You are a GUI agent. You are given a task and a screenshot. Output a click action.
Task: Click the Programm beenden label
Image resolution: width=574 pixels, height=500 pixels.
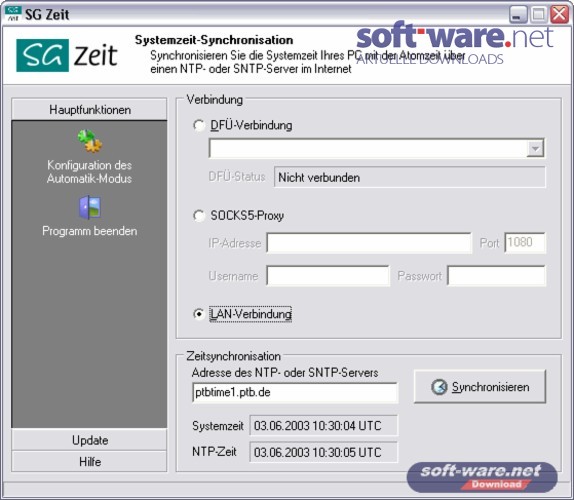click(x=90, y=231)
